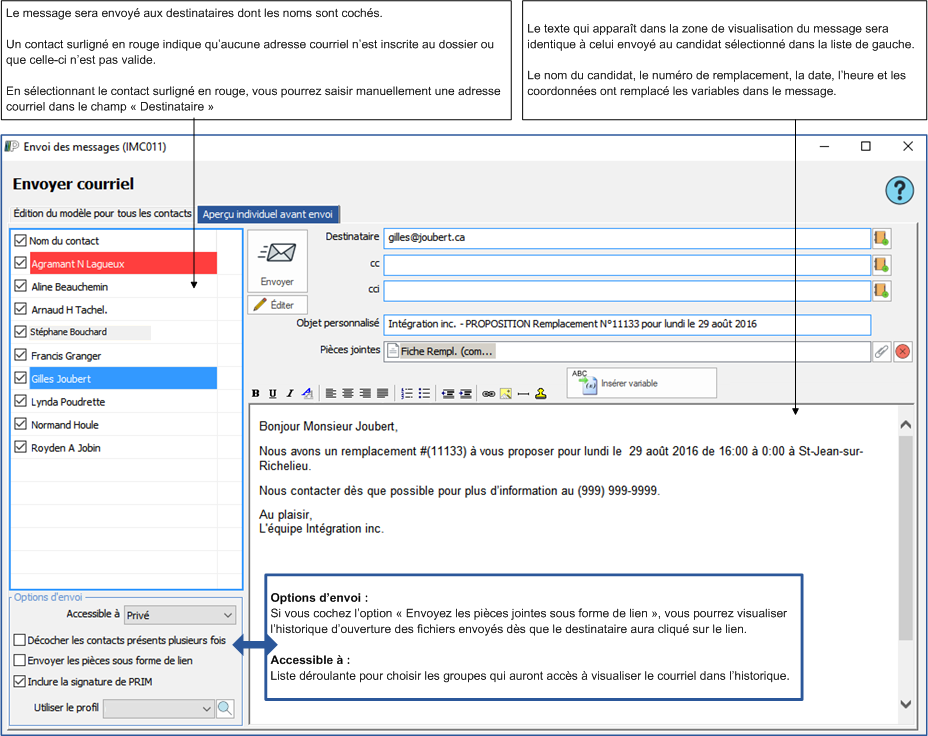This screenshot has width=928, height=736.
Task: Justify the message text
Action: (383, 393)
